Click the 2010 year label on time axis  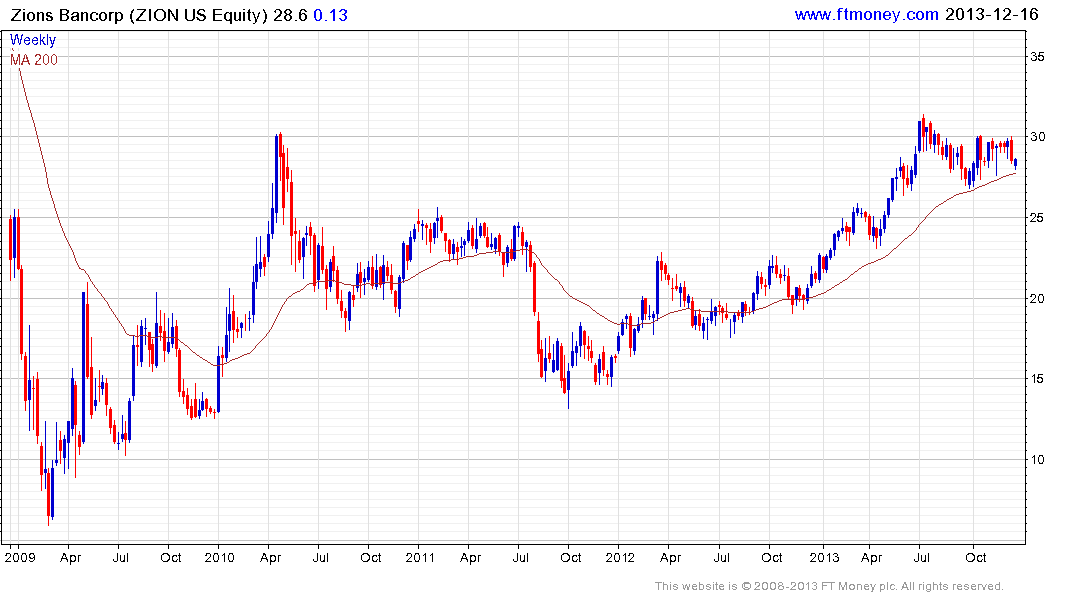[x=219, y=557]
